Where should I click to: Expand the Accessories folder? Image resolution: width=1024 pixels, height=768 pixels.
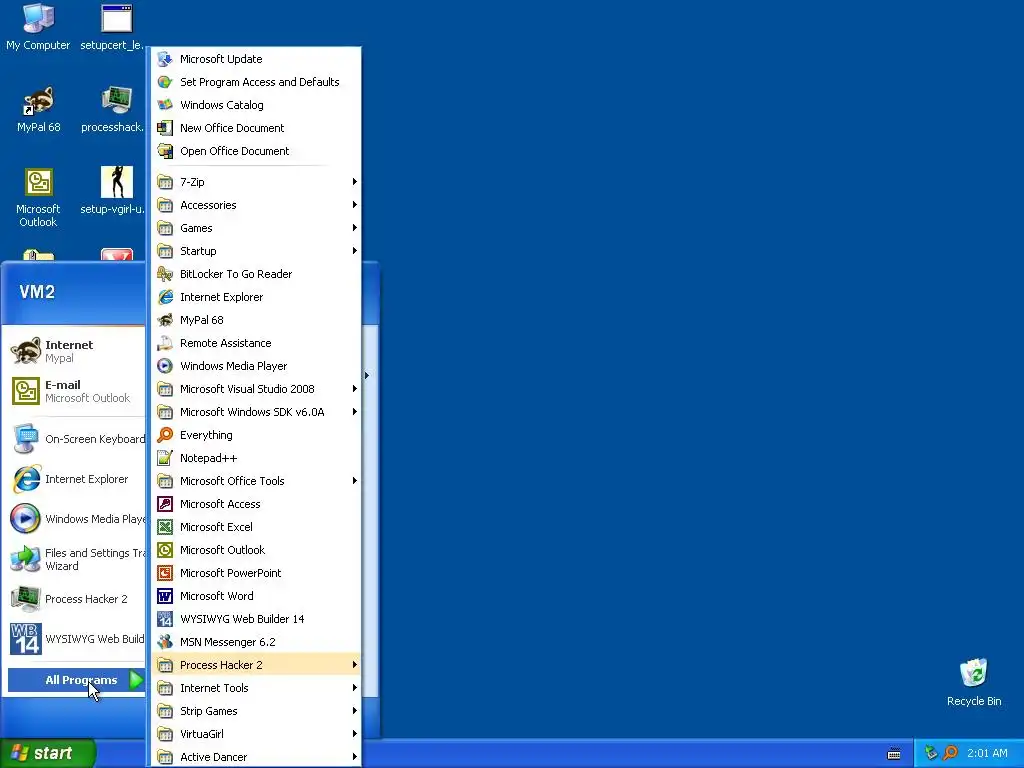(x=255, y=205)
